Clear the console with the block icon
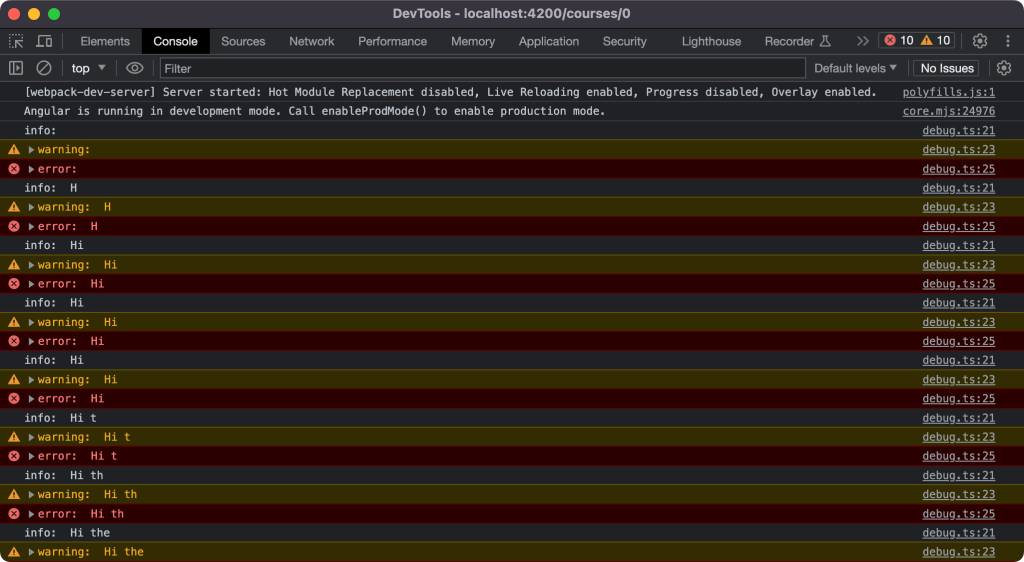 (x=44, y=68)
